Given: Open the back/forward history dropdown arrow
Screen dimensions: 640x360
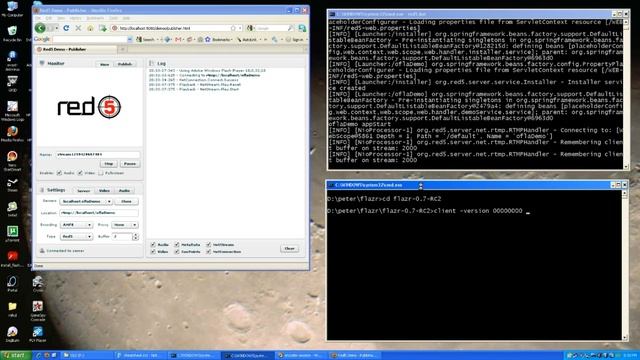Looking at the screenshot, I should [x=56, y=28].
